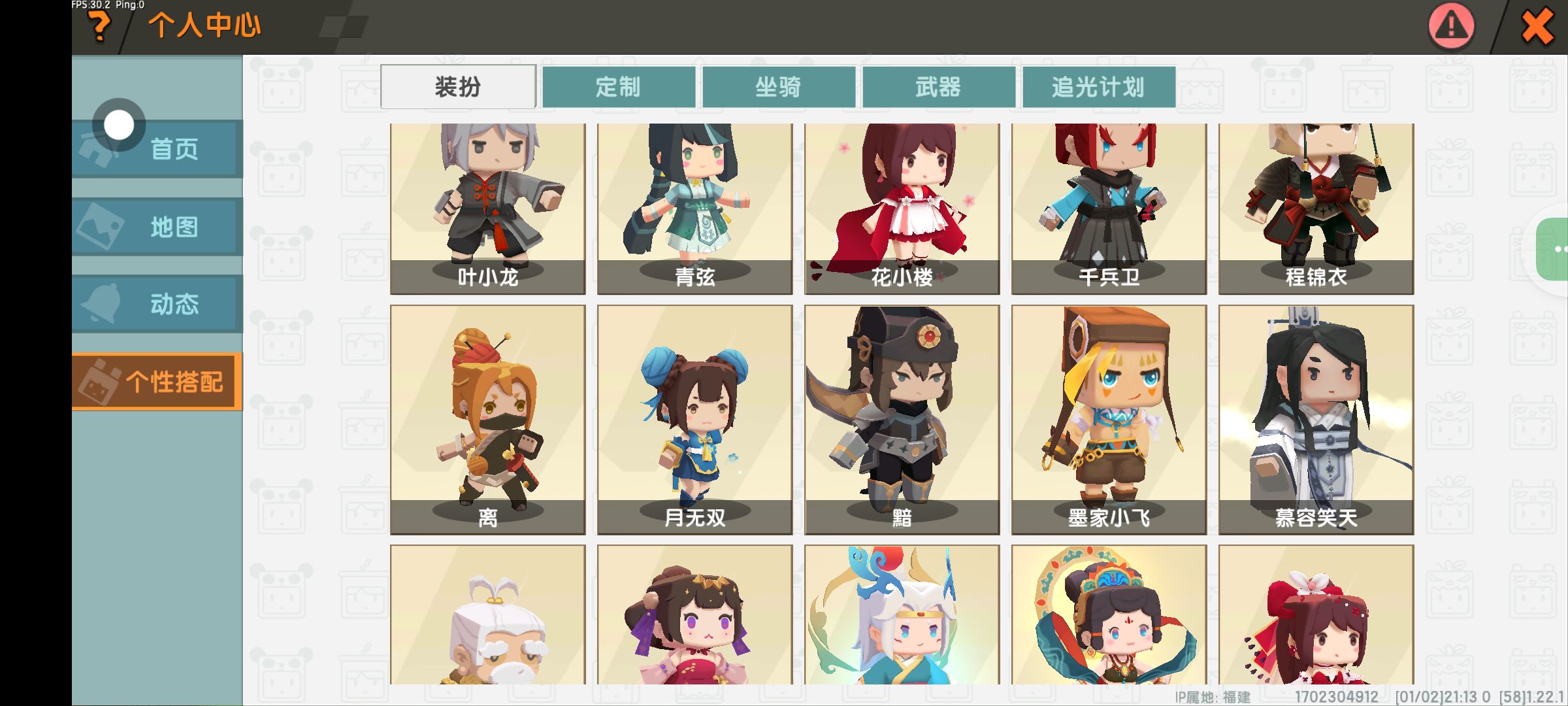This screenshot has height=706, width=1568.
Task: Pick the 花小楼 costume card
Action: (x=902, y=209)
